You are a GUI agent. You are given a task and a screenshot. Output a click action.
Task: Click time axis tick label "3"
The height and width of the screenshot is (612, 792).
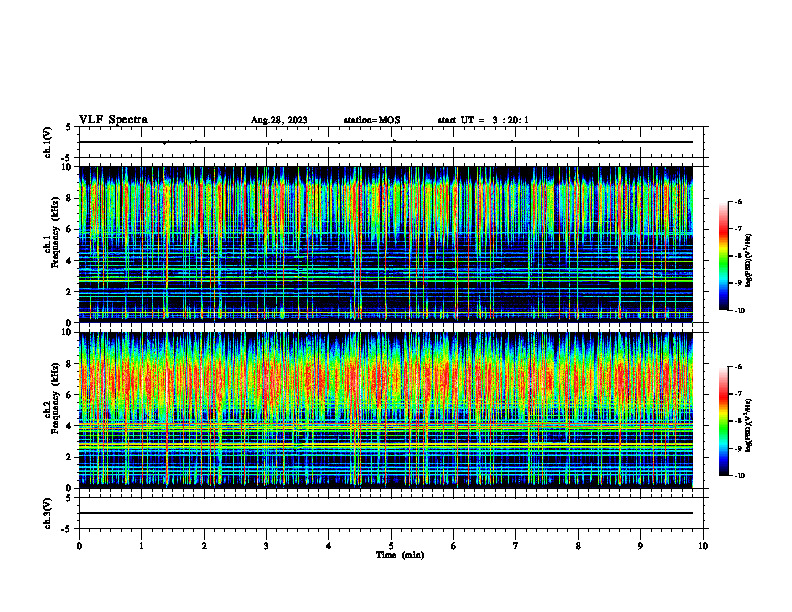point(266,546)
